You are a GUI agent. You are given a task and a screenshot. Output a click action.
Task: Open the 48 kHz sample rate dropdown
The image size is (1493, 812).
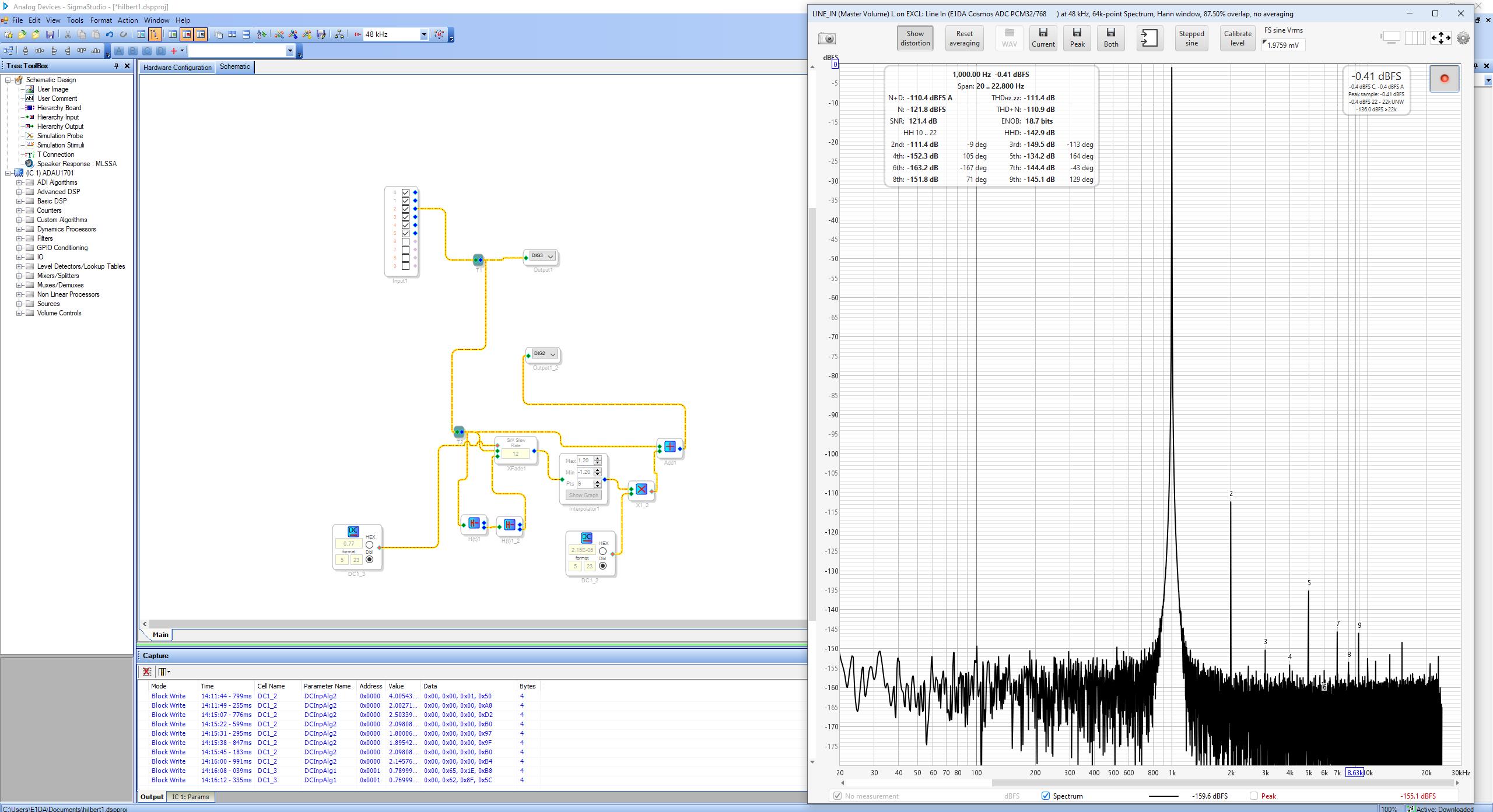pos(424,35)
